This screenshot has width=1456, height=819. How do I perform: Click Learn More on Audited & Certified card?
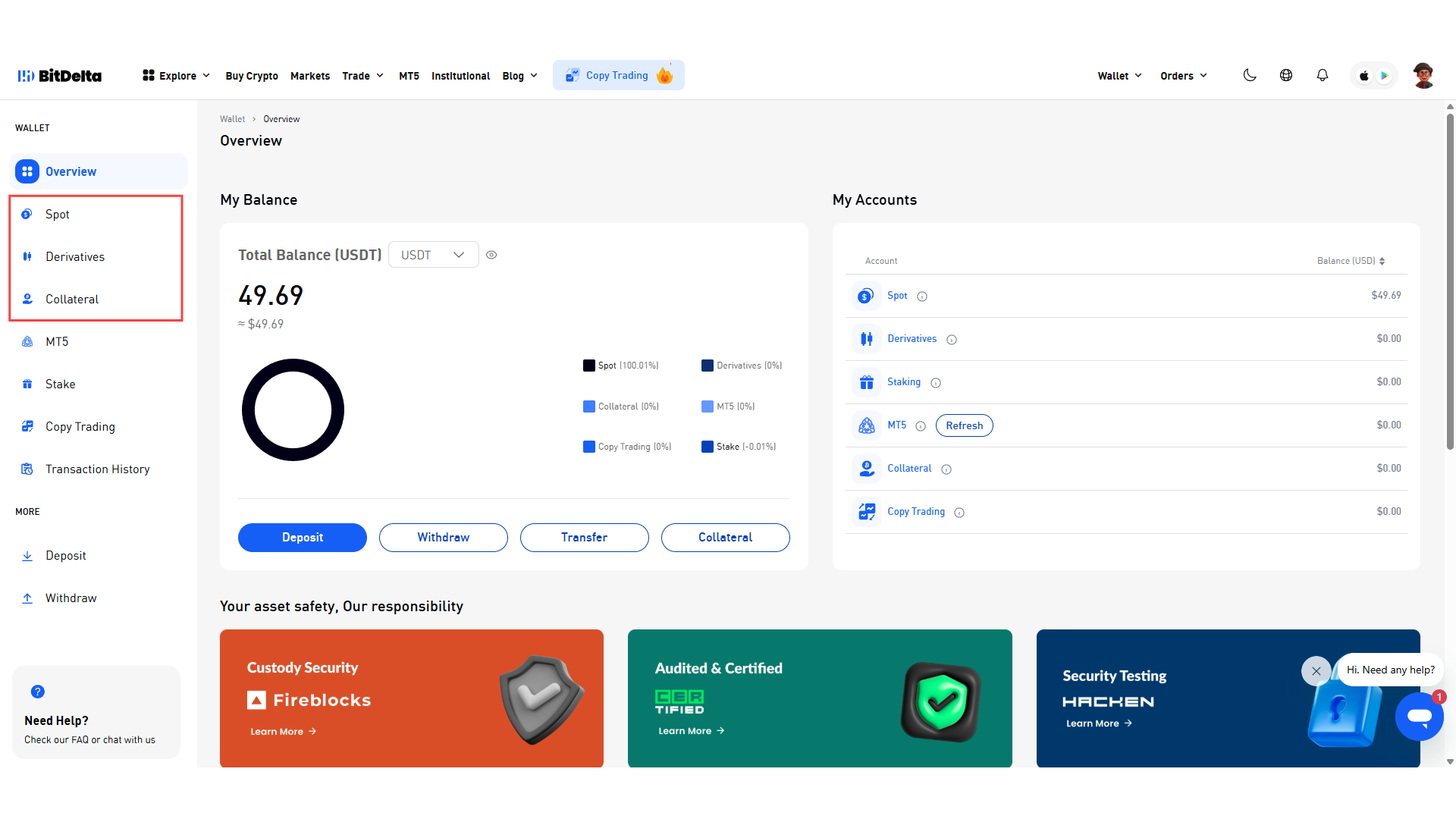click(692, 731)
